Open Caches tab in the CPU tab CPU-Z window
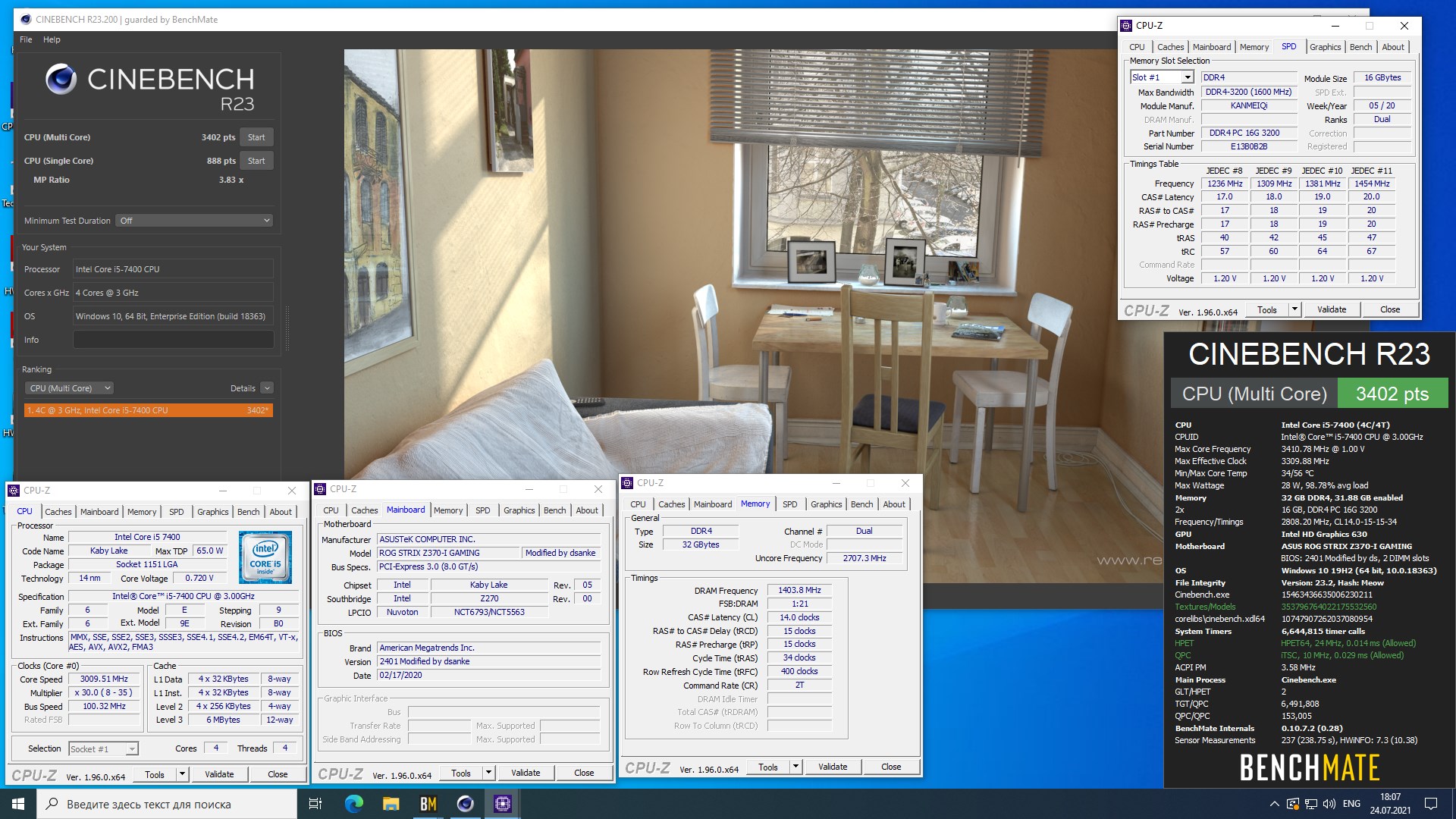This screenshot has height=819, width=1456. pos(58,512)
